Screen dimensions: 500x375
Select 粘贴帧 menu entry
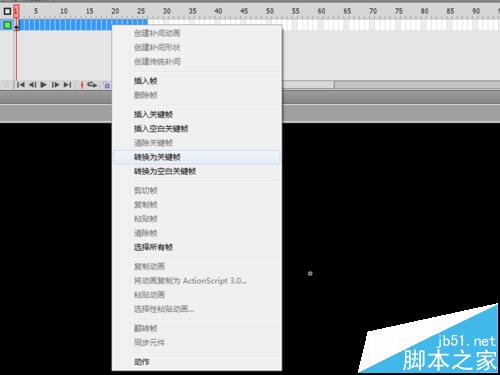pyautogui.click(x=197, y=219)
